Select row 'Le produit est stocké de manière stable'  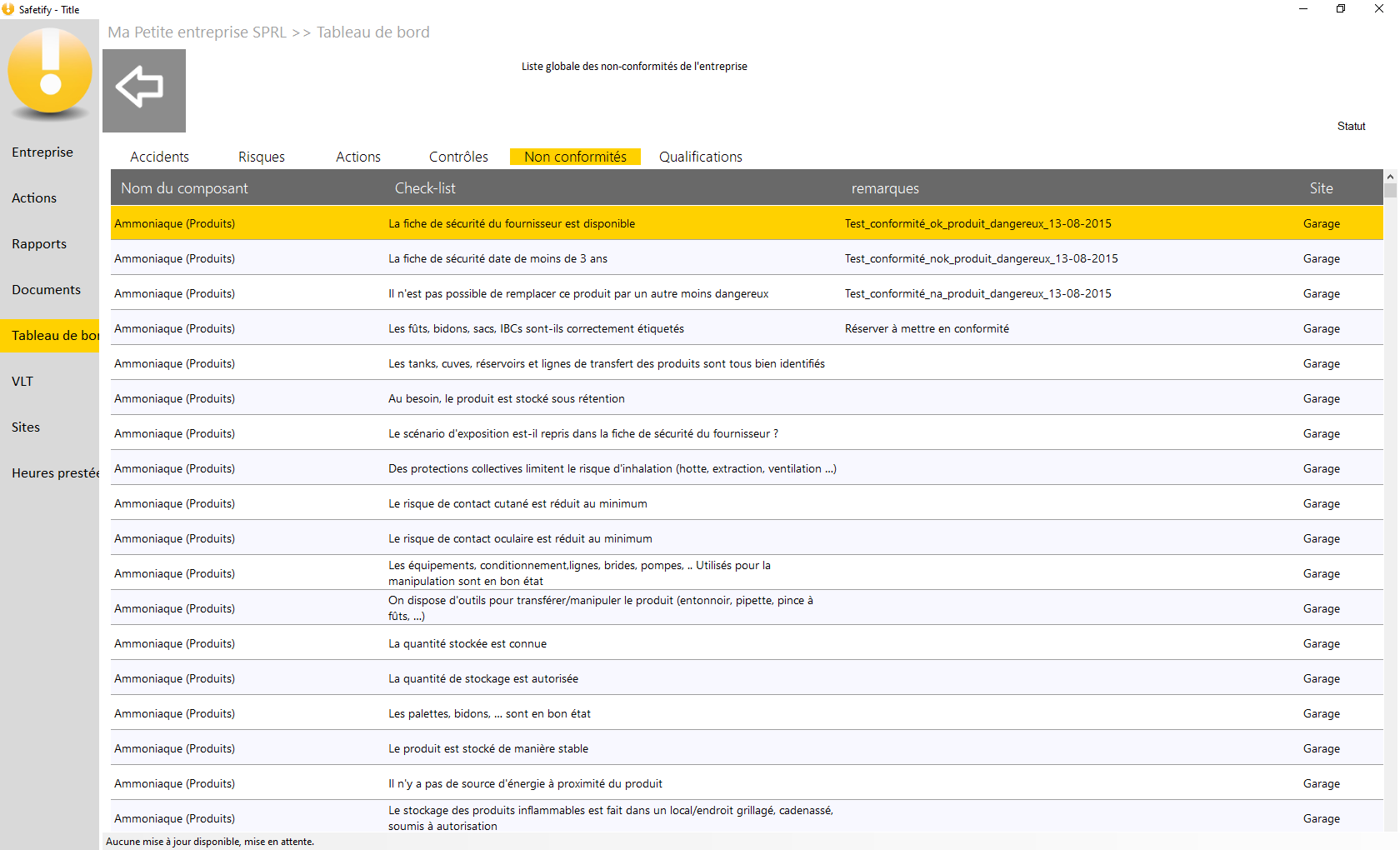click(x=747, y=748)
